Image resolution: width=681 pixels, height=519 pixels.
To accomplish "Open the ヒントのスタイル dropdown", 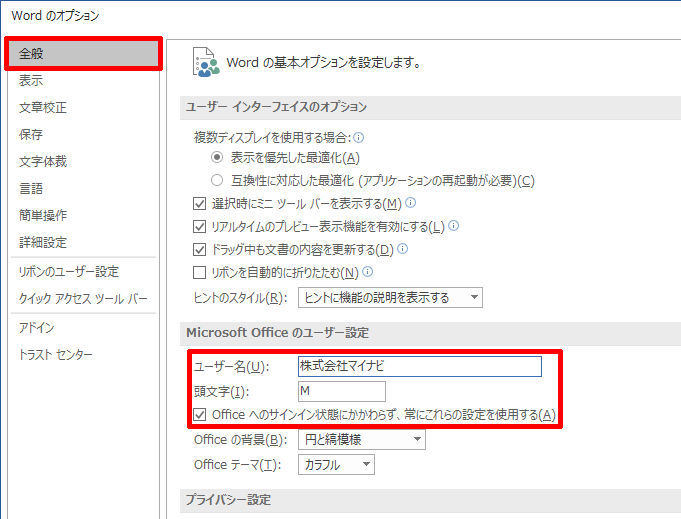I will (x=390, y=298).
